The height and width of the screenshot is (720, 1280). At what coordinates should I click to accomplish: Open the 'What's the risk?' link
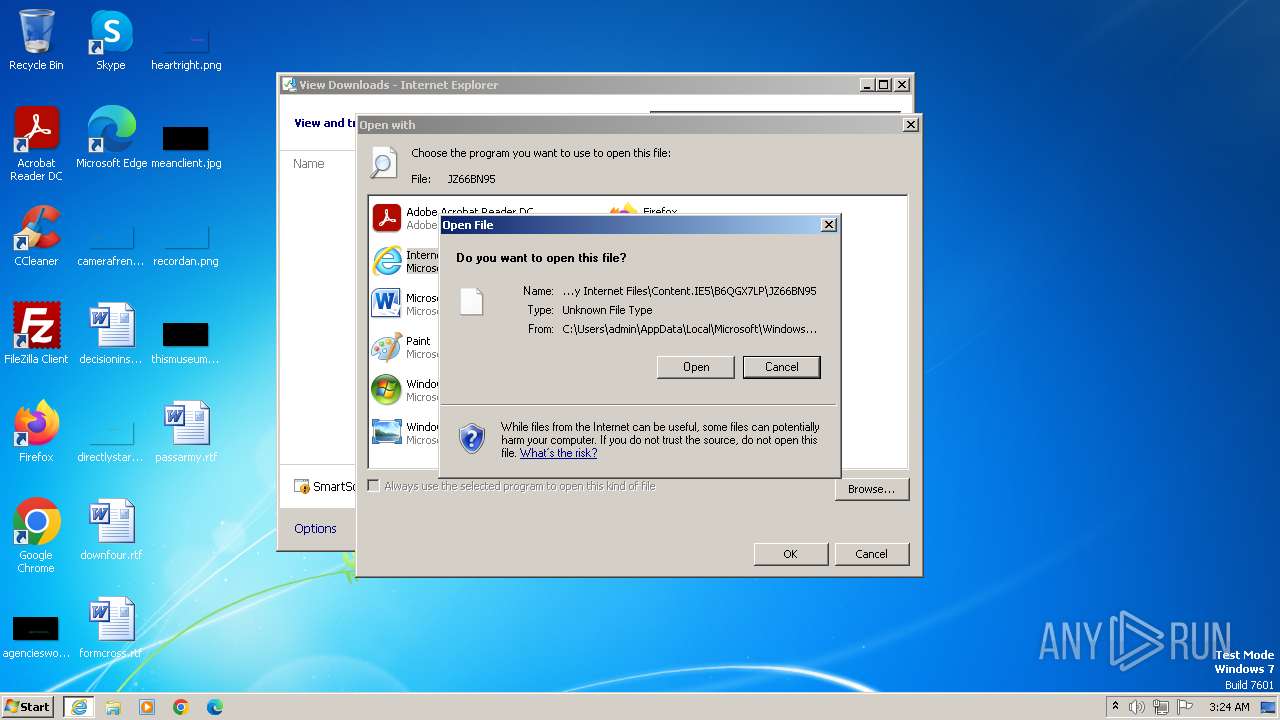[558, 453]
